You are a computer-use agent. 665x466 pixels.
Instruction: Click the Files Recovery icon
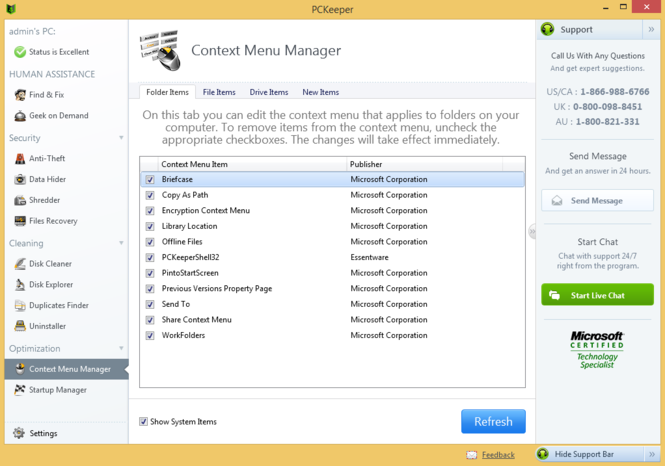(x=20, y=220)
